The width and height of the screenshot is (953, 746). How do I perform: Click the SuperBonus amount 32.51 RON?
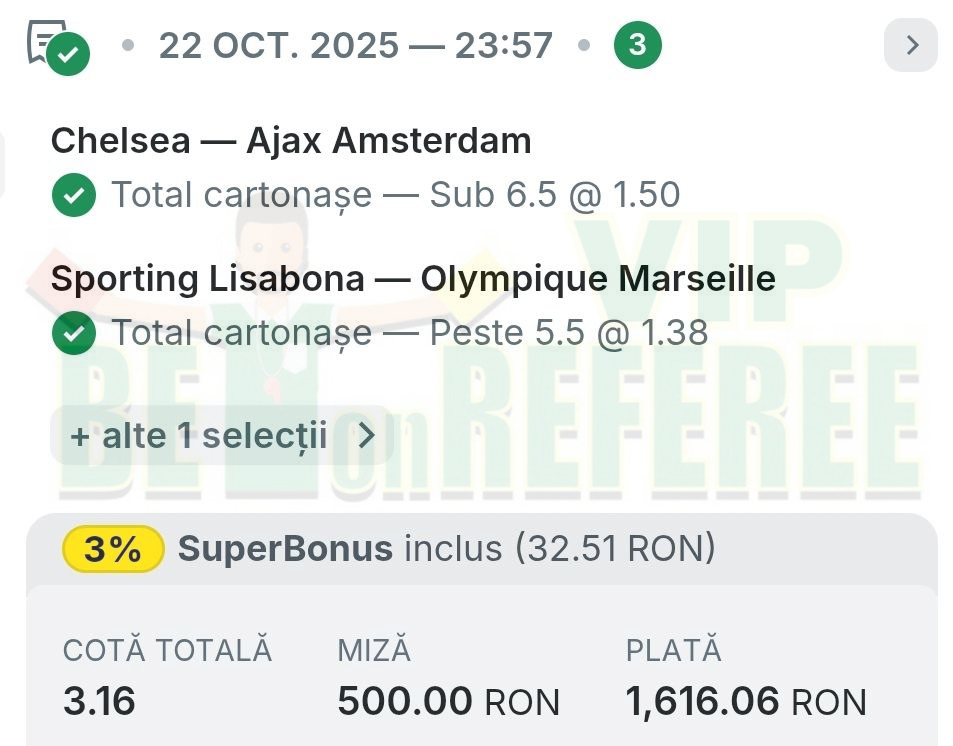click(616, 549)
